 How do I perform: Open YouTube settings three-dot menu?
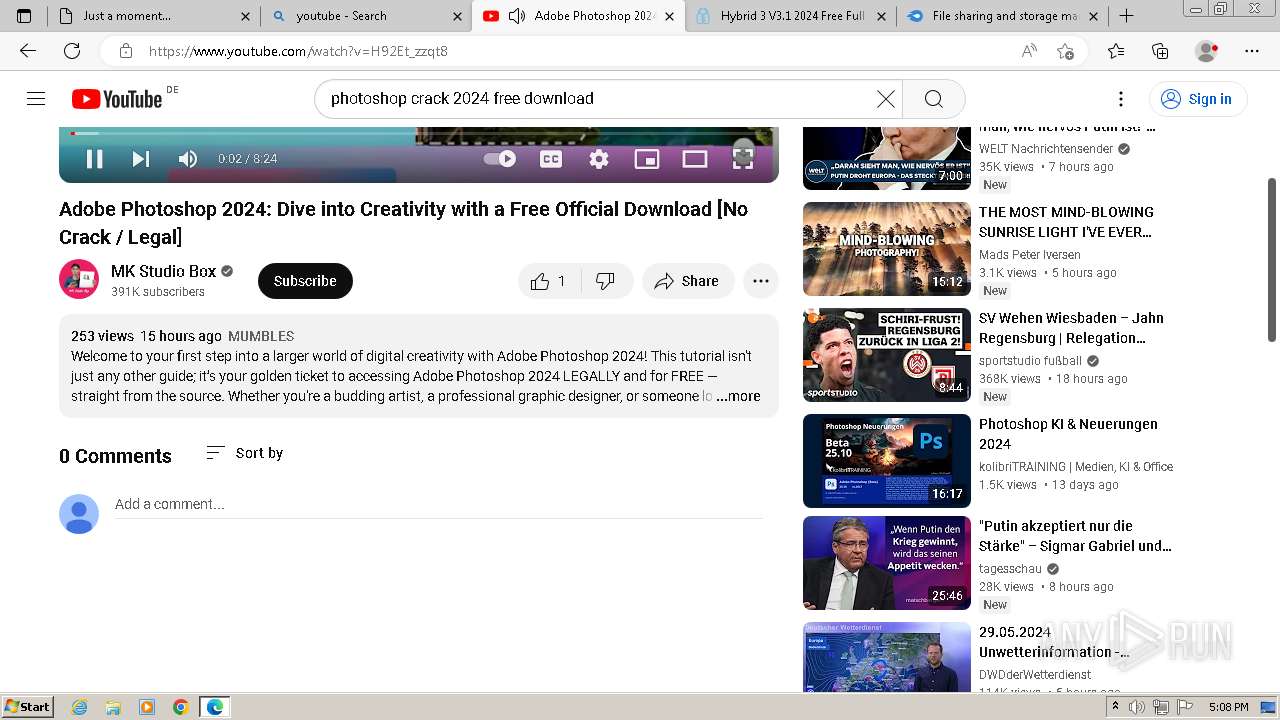[1121, 98]
